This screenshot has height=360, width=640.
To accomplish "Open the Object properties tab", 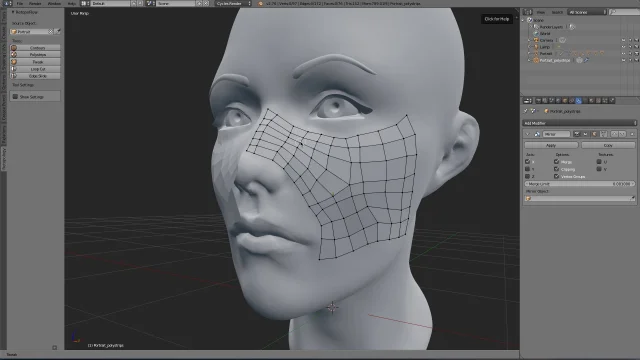I will pyautogui.click(x=565, y=100).
